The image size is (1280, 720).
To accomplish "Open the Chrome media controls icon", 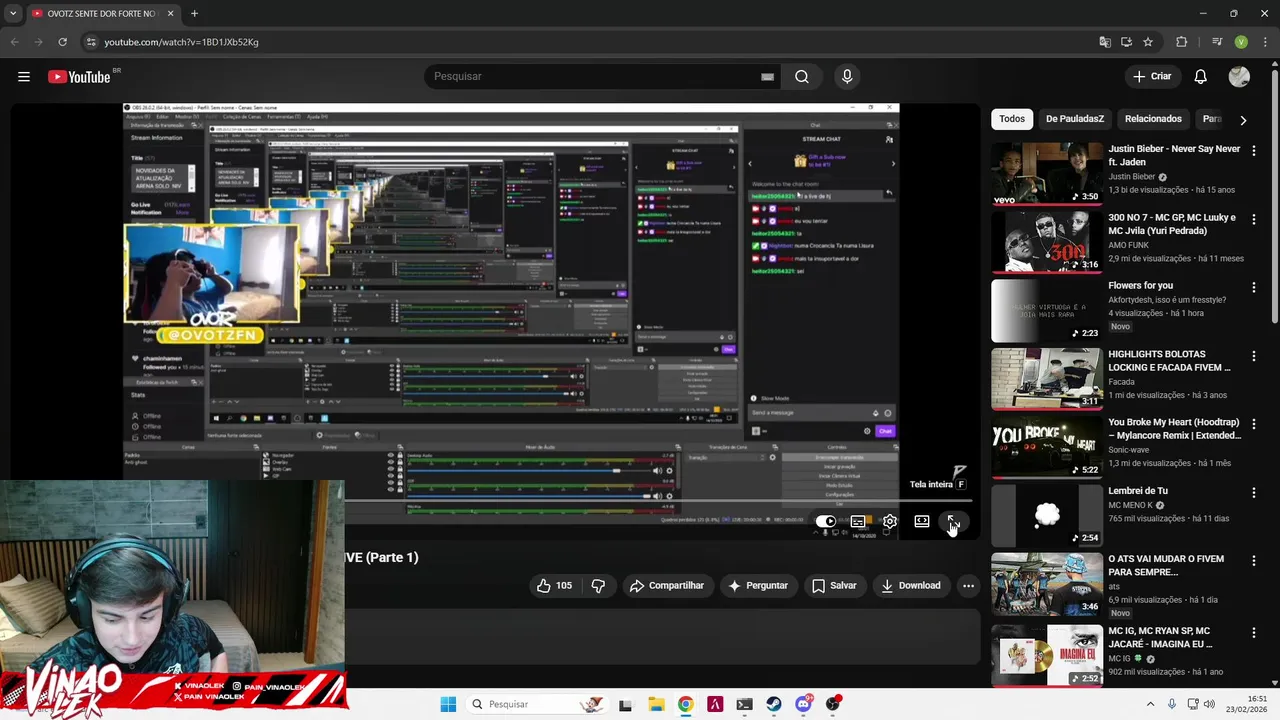I will click(1216, 42).
